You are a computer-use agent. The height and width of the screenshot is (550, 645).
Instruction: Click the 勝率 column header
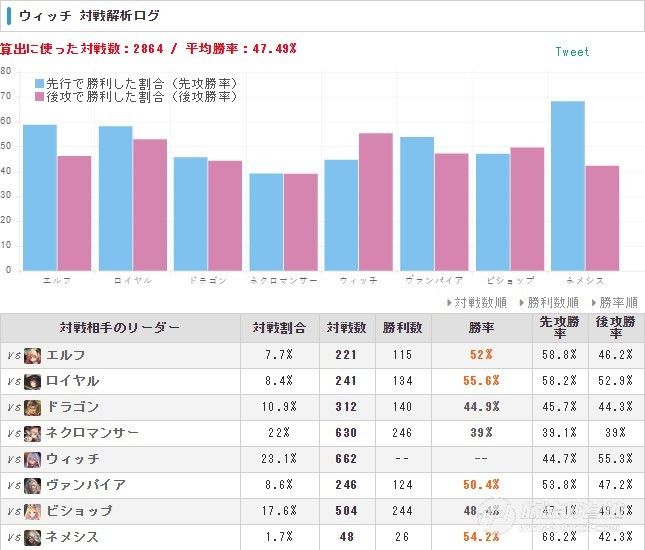[482, 328]
